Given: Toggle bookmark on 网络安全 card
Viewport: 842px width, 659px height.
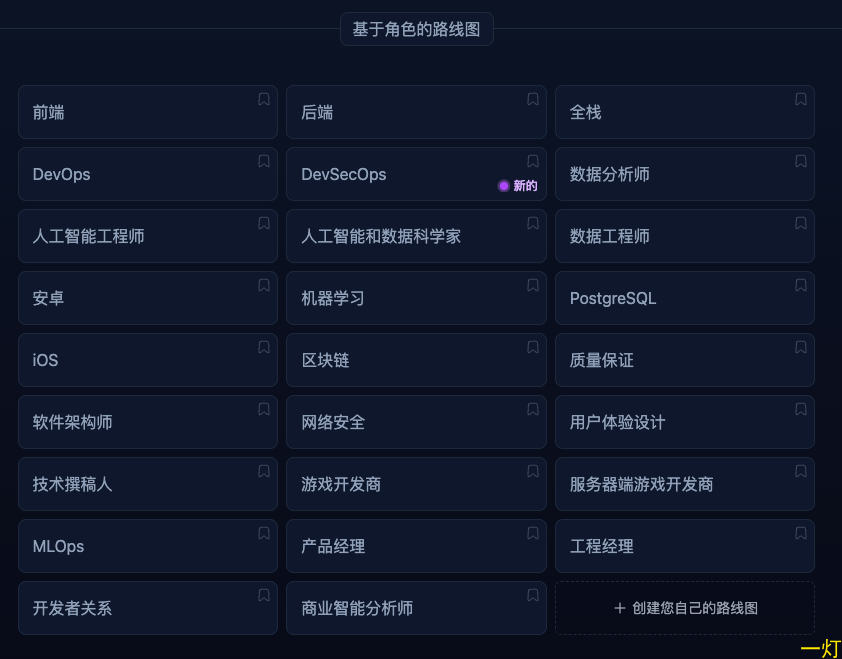Looking at the screenshot, I should pyautogui.click(x=533, y=409).
